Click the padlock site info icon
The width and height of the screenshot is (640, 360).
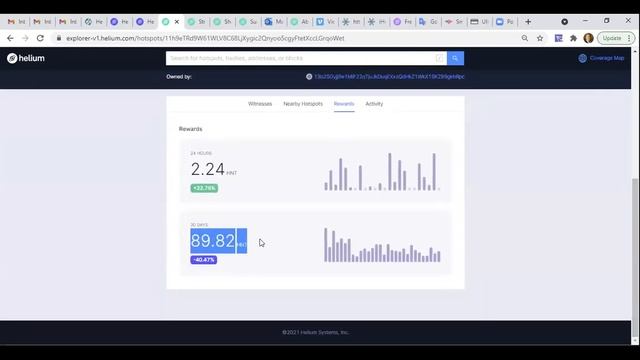[59, 38]
